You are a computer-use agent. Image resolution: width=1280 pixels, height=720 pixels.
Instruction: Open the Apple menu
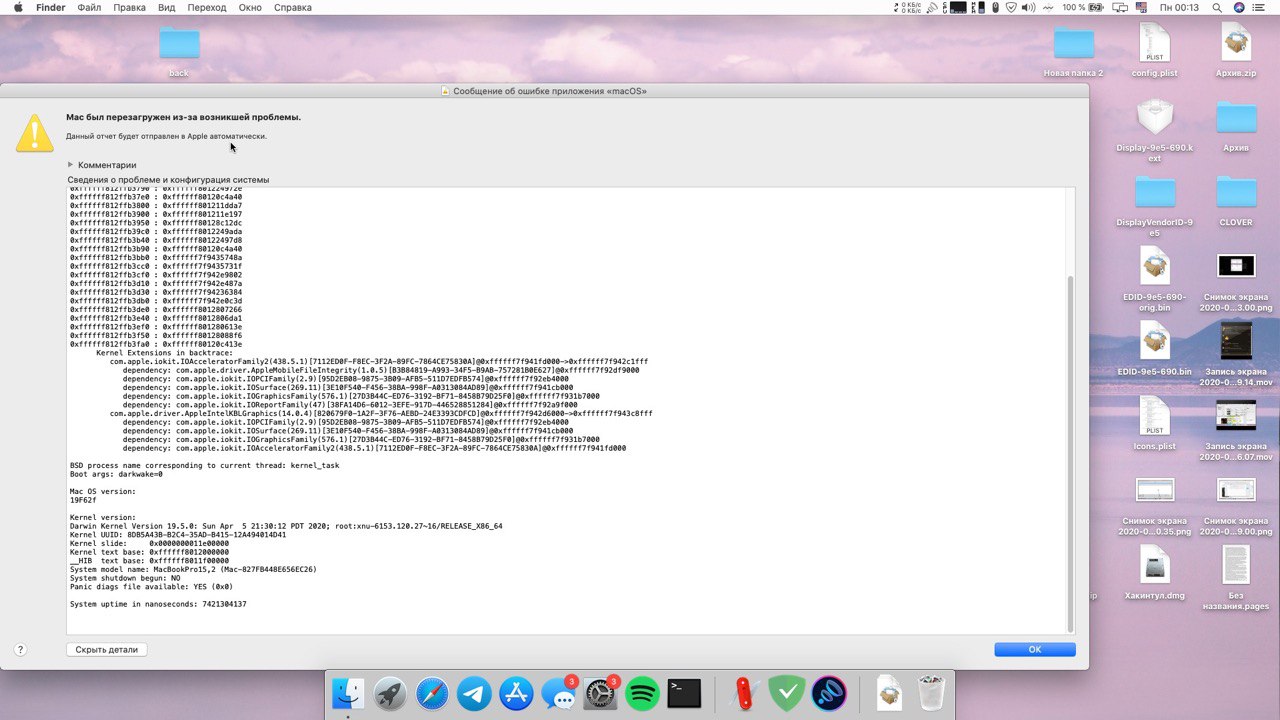click(16, 7)
